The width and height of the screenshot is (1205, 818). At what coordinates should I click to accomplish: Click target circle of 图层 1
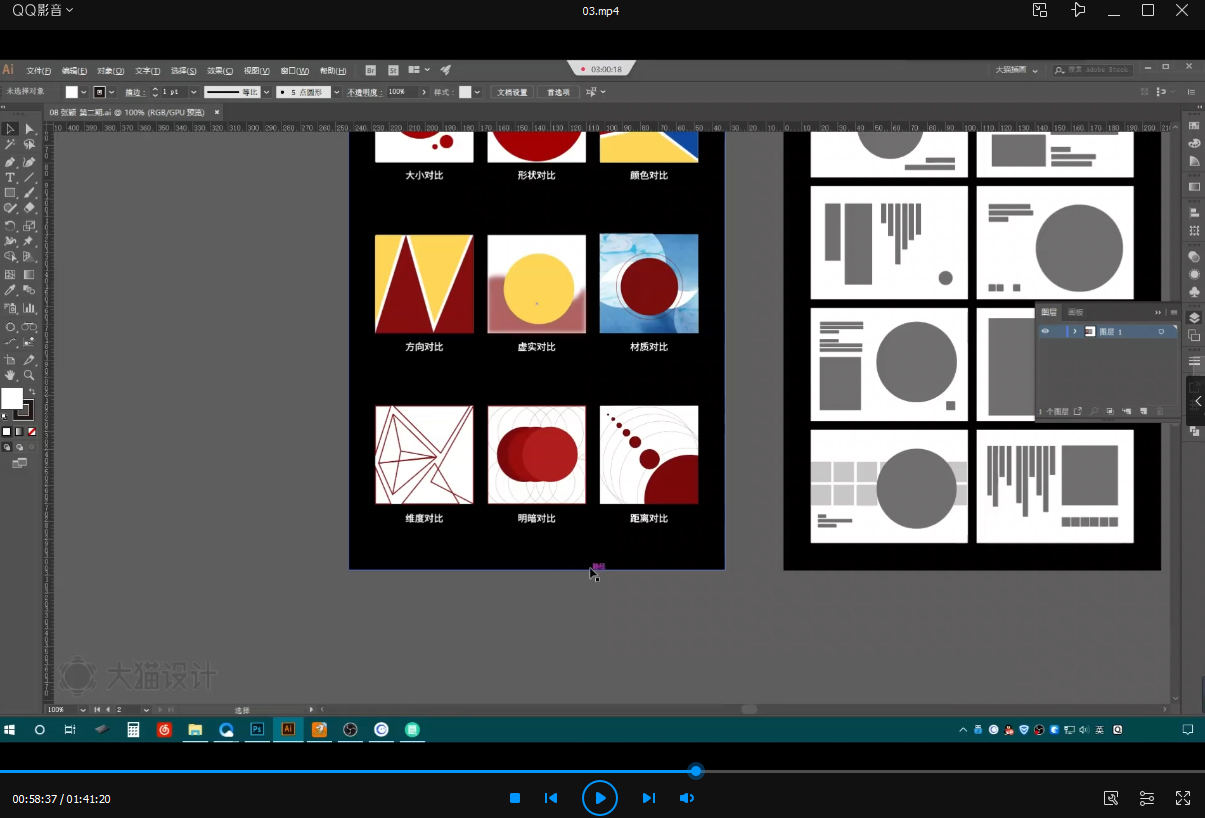pyautogui.click(x=1161, y=331)
